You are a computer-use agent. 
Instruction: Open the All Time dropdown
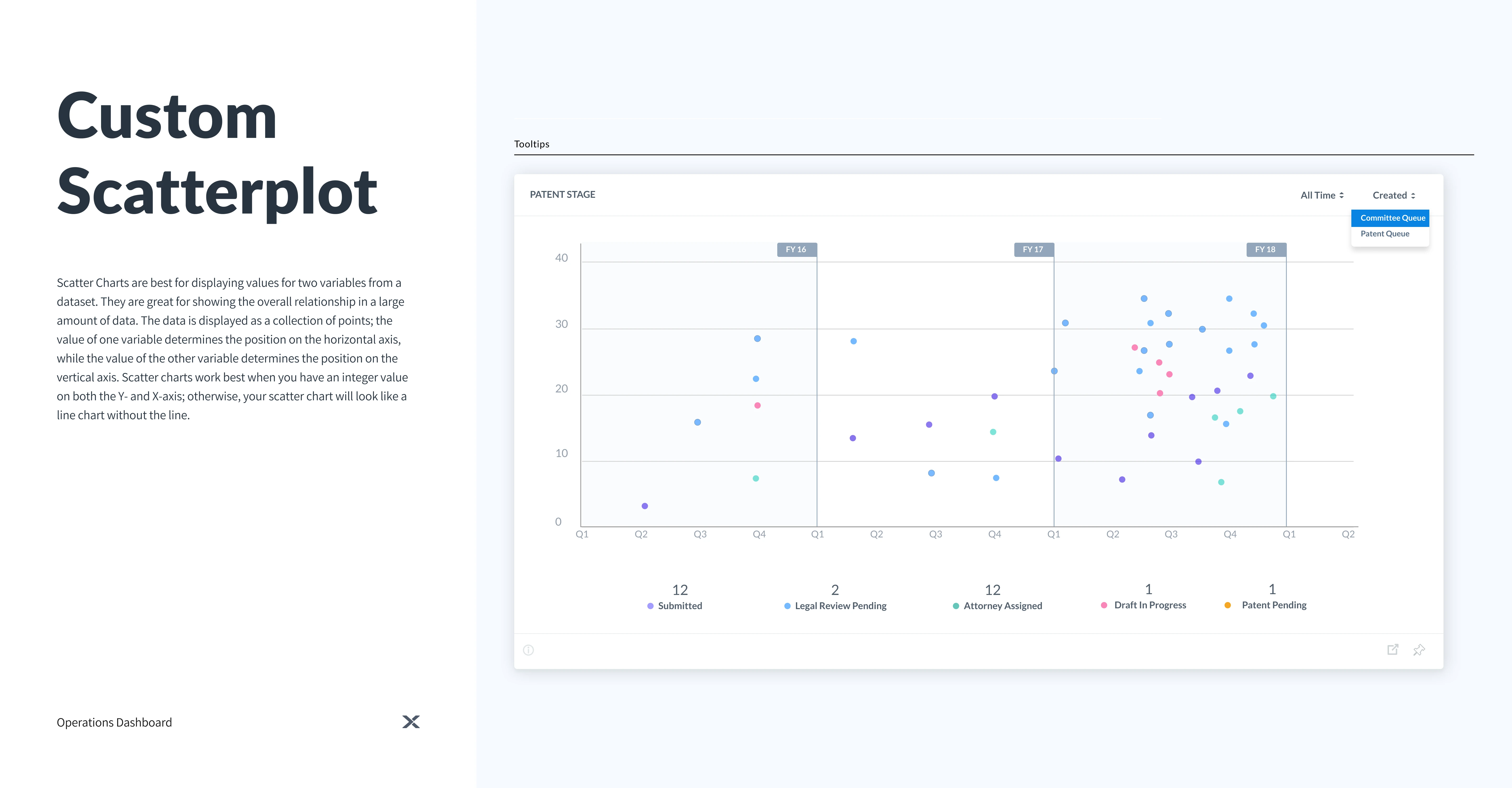coord(1322,195)
